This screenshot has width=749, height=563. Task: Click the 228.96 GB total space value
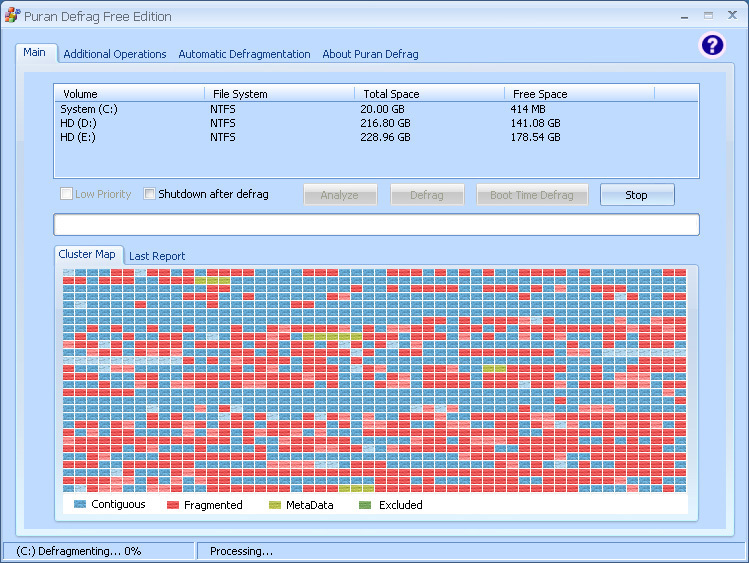(385, 137)
